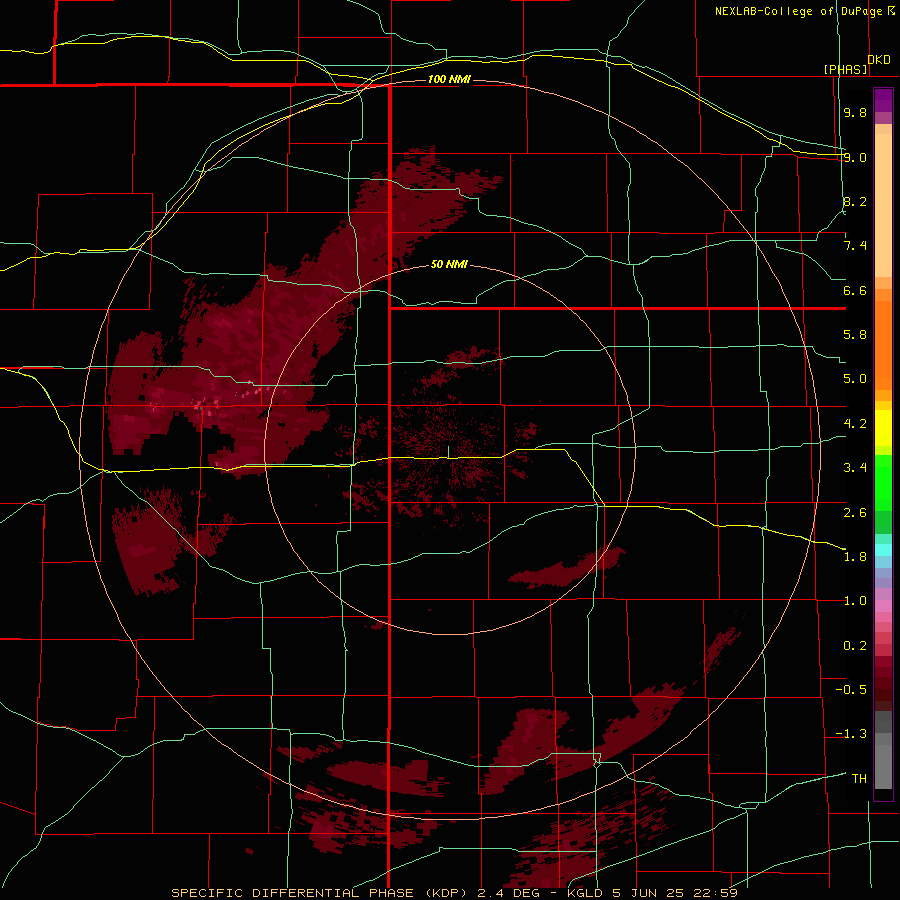The image size is (900, 900).
Task: Click the 1.8 value on color scale
Action: coord(855,557)
